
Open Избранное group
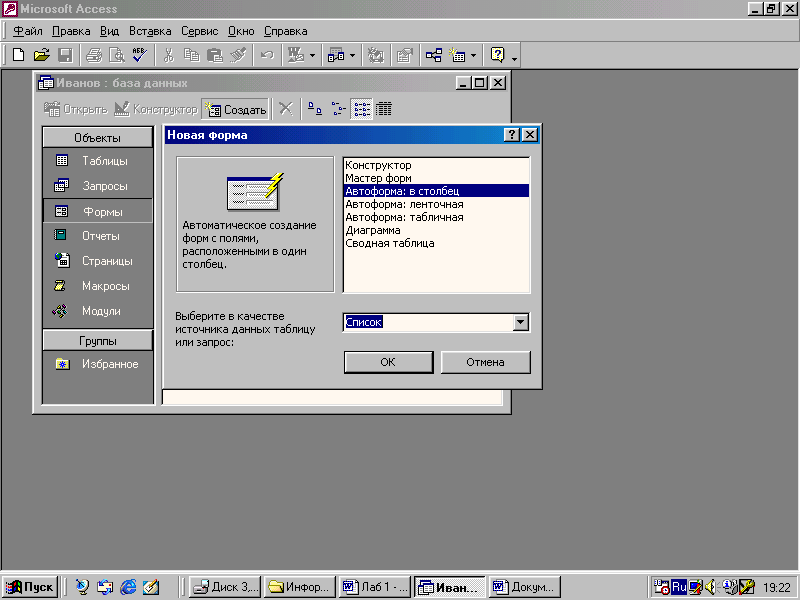click(97, 364)
